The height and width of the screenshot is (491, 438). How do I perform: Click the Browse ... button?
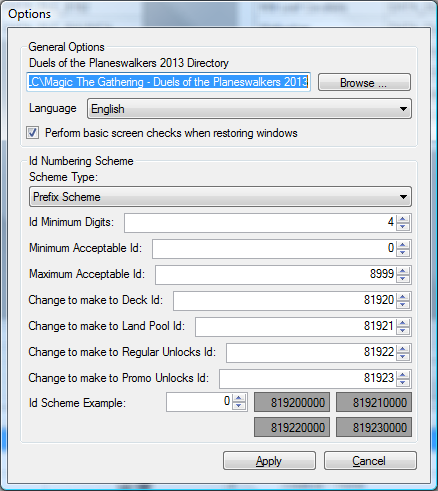[364, 82]
